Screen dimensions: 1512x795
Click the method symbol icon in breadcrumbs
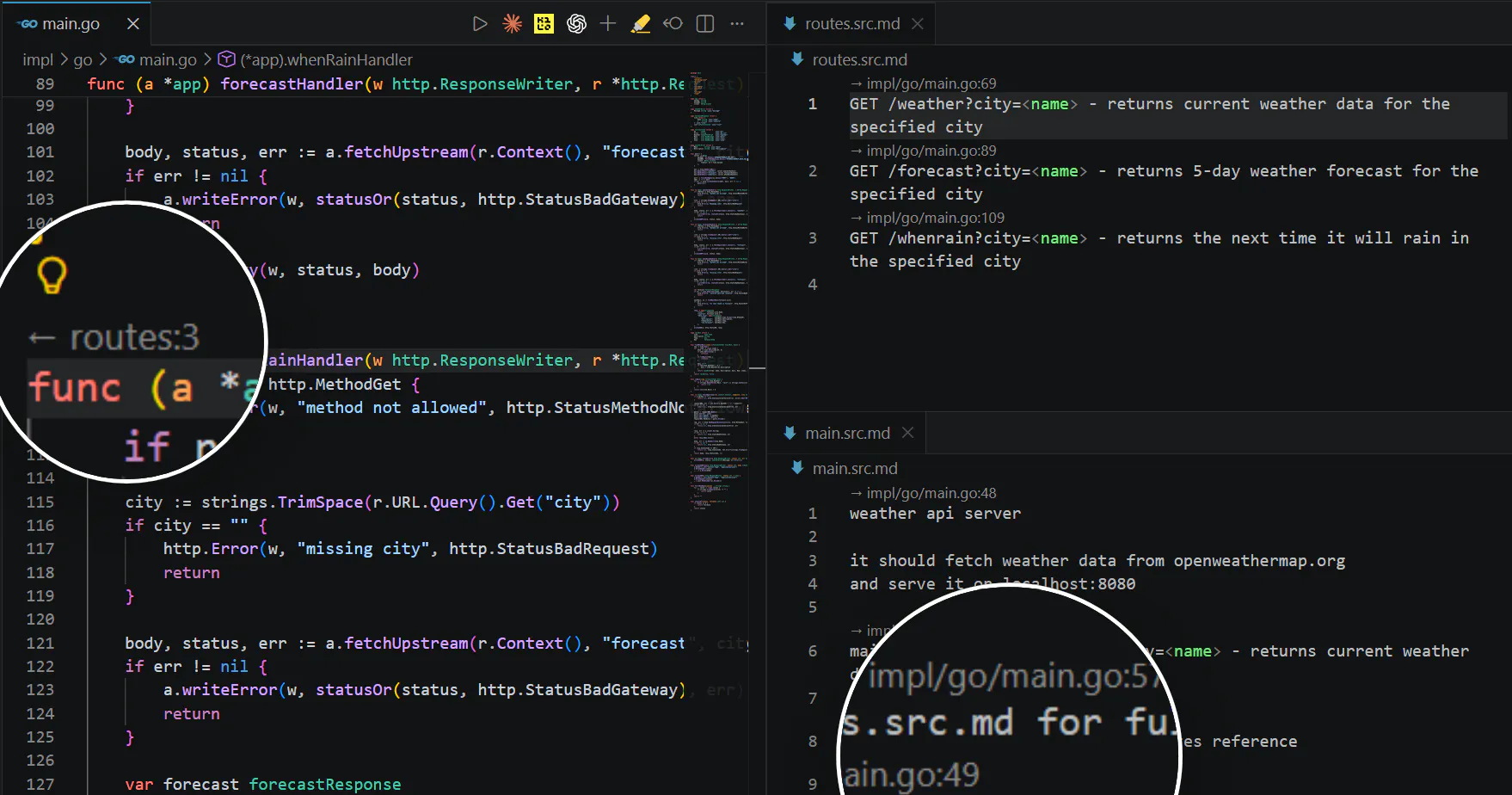pyautogui.click(x=226, y=59)
